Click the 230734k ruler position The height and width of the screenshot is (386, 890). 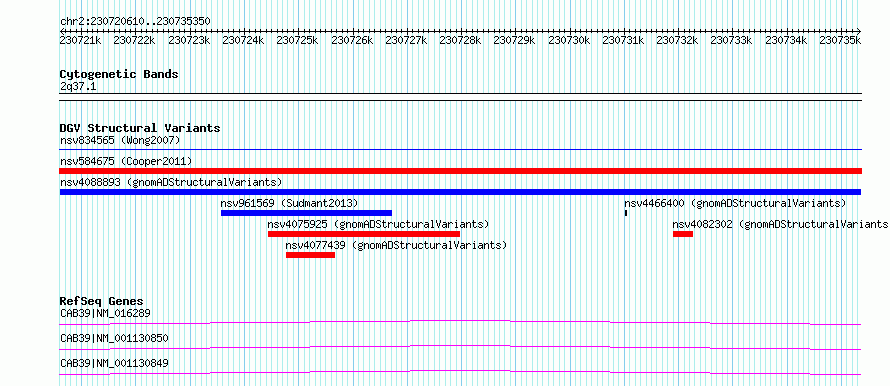pos(787,40)
